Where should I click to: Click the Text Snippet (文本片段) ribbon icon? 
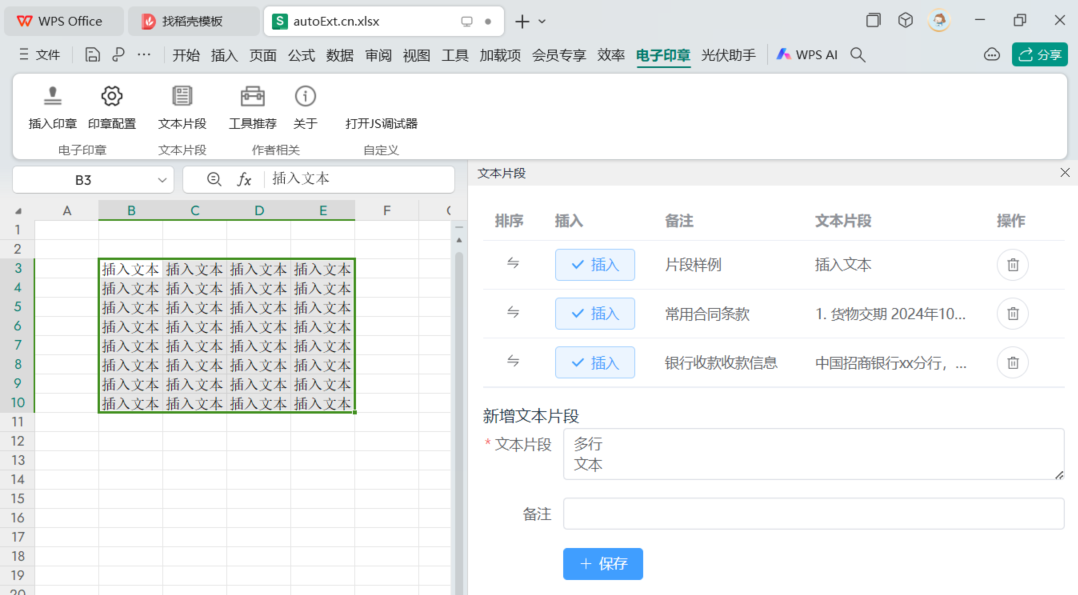click(182, 97)
